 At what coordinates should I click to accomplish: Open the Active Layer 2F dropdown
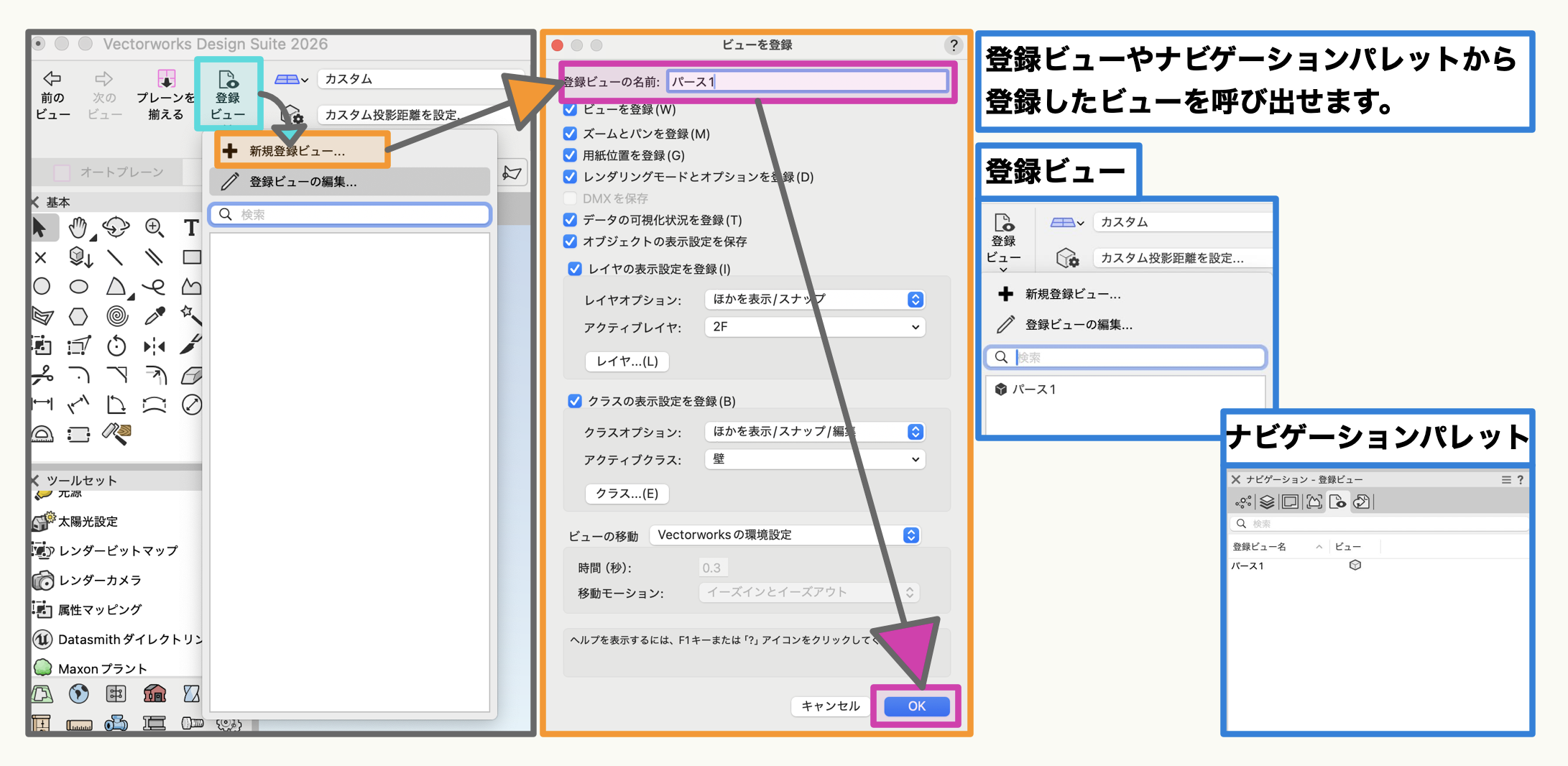815,327
